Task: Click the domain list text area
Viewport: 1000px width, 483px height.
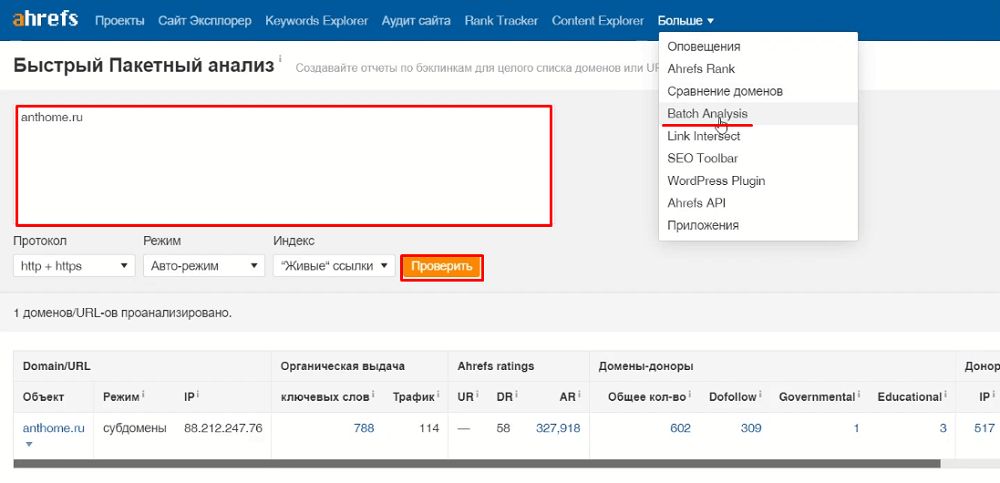Action: [x=284, y=165]
